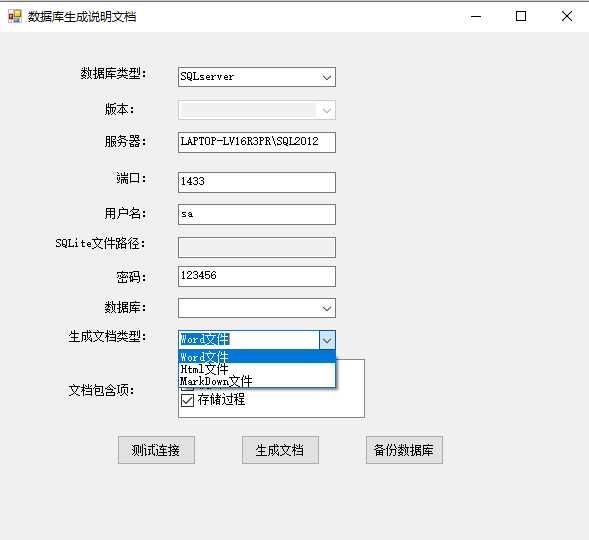This screenshot has width=589, height=540.
Task: Click the 测试连接 button
Action: 156,450
